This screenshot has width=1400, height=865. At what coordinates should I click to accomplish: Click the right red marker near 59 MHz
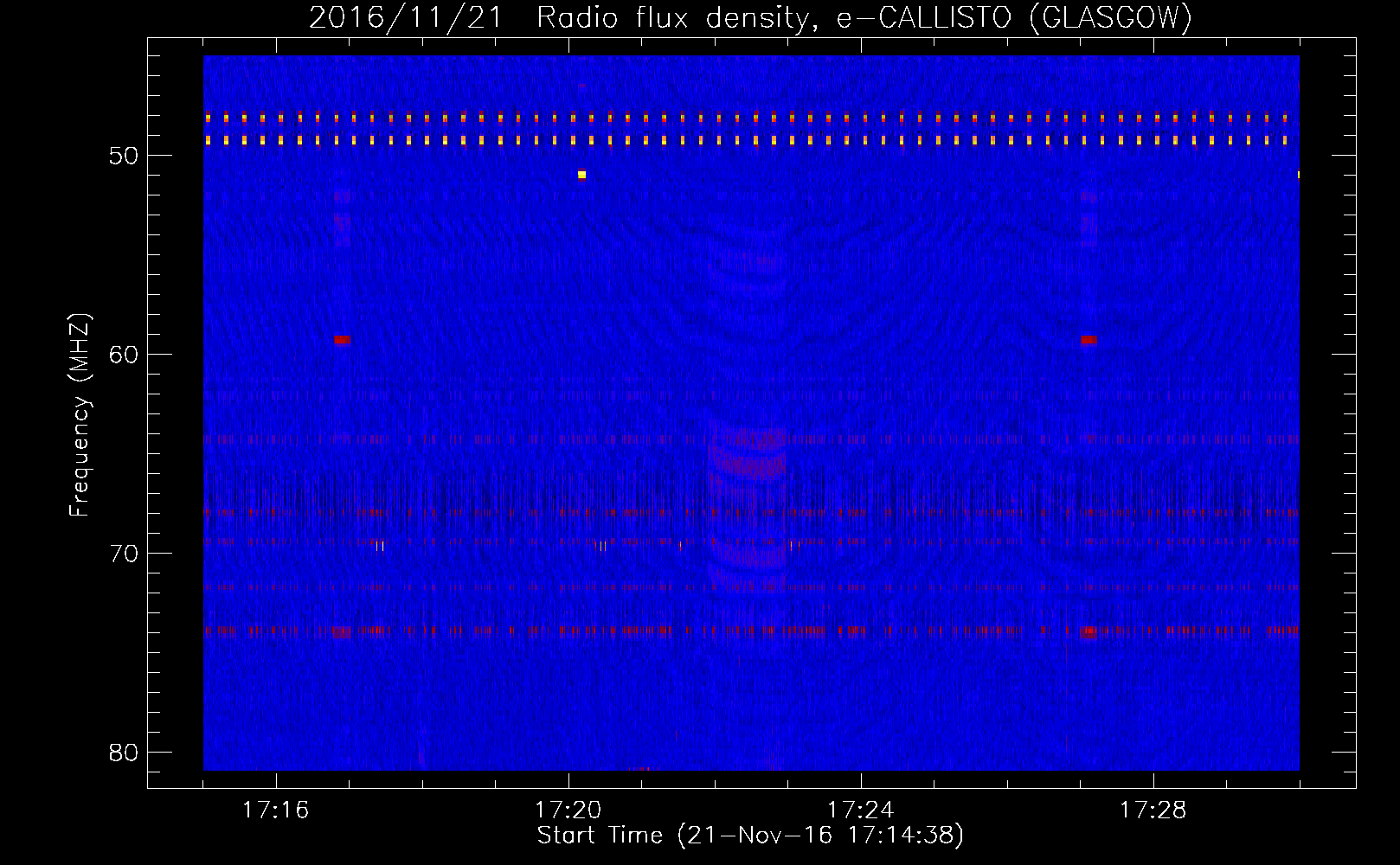(x=1089, y=340)
